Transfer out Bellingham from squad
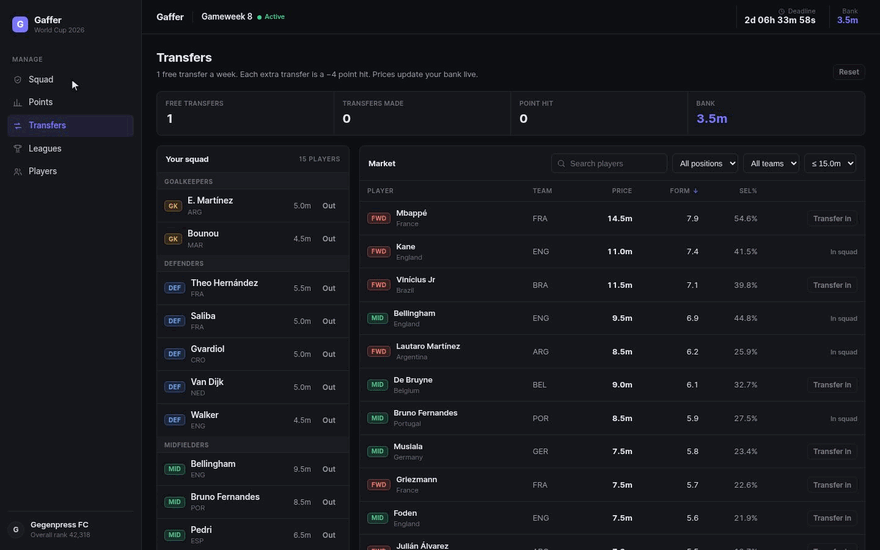This screenshot has height=550, width=880. coord(329,469)
